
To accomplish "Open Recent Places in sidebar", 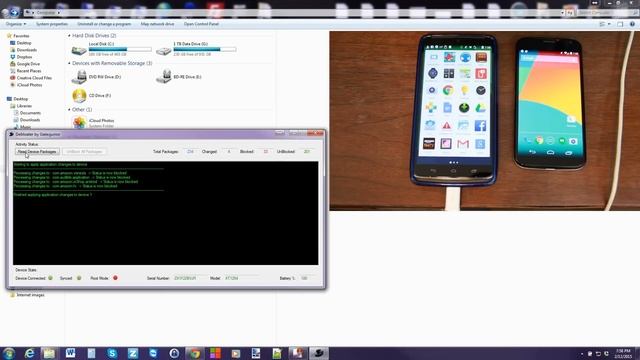I will point(29,71).
